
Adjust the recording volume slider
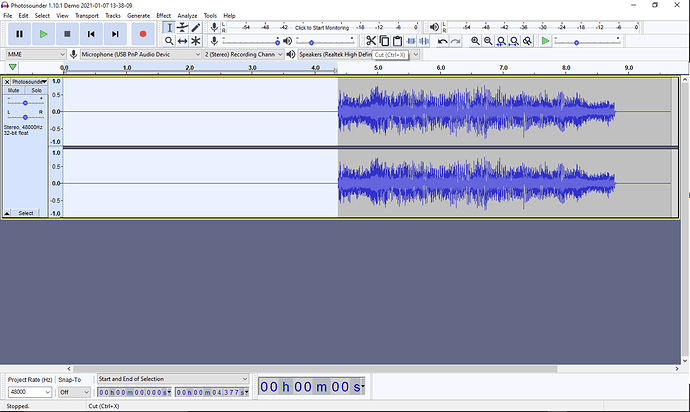pyautogui.click(x=251, y=42)
